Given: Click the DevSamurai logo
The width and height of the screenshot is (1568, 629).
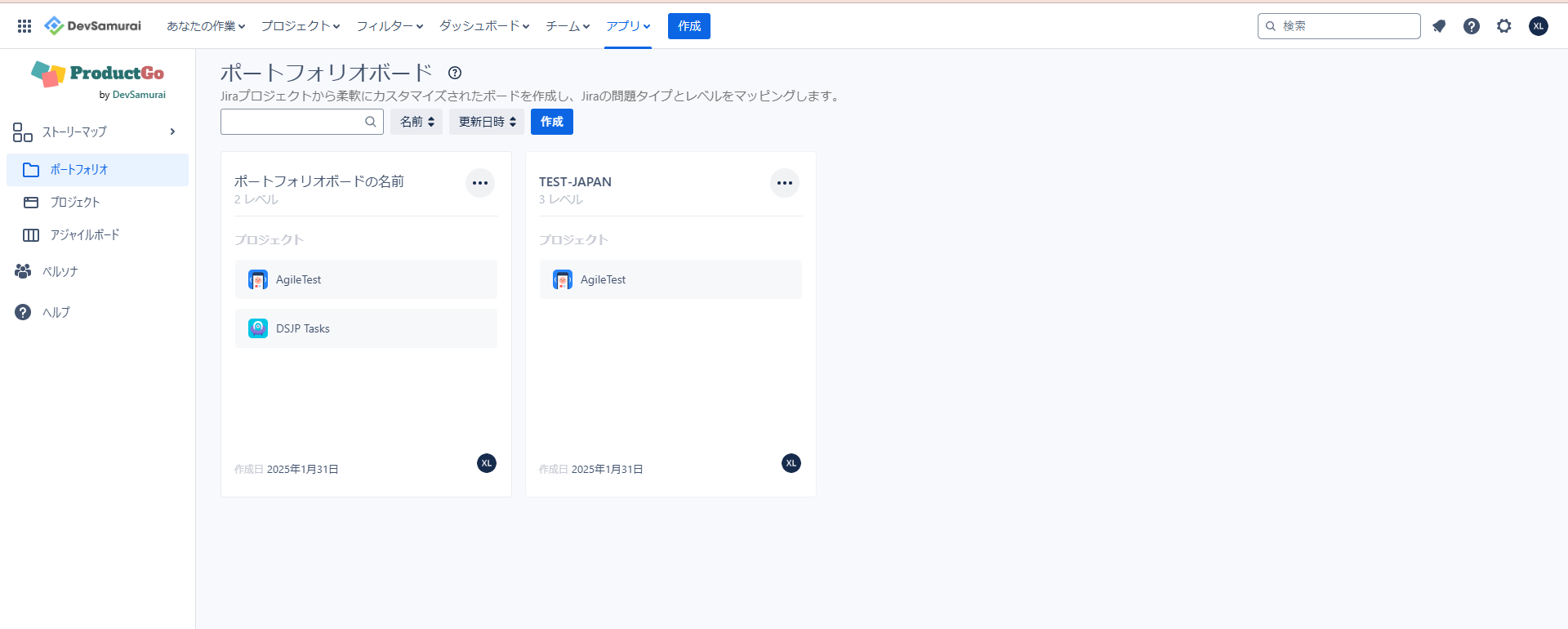Looking at the screenshot, I should pyautogui.click(x=93, y=26).
